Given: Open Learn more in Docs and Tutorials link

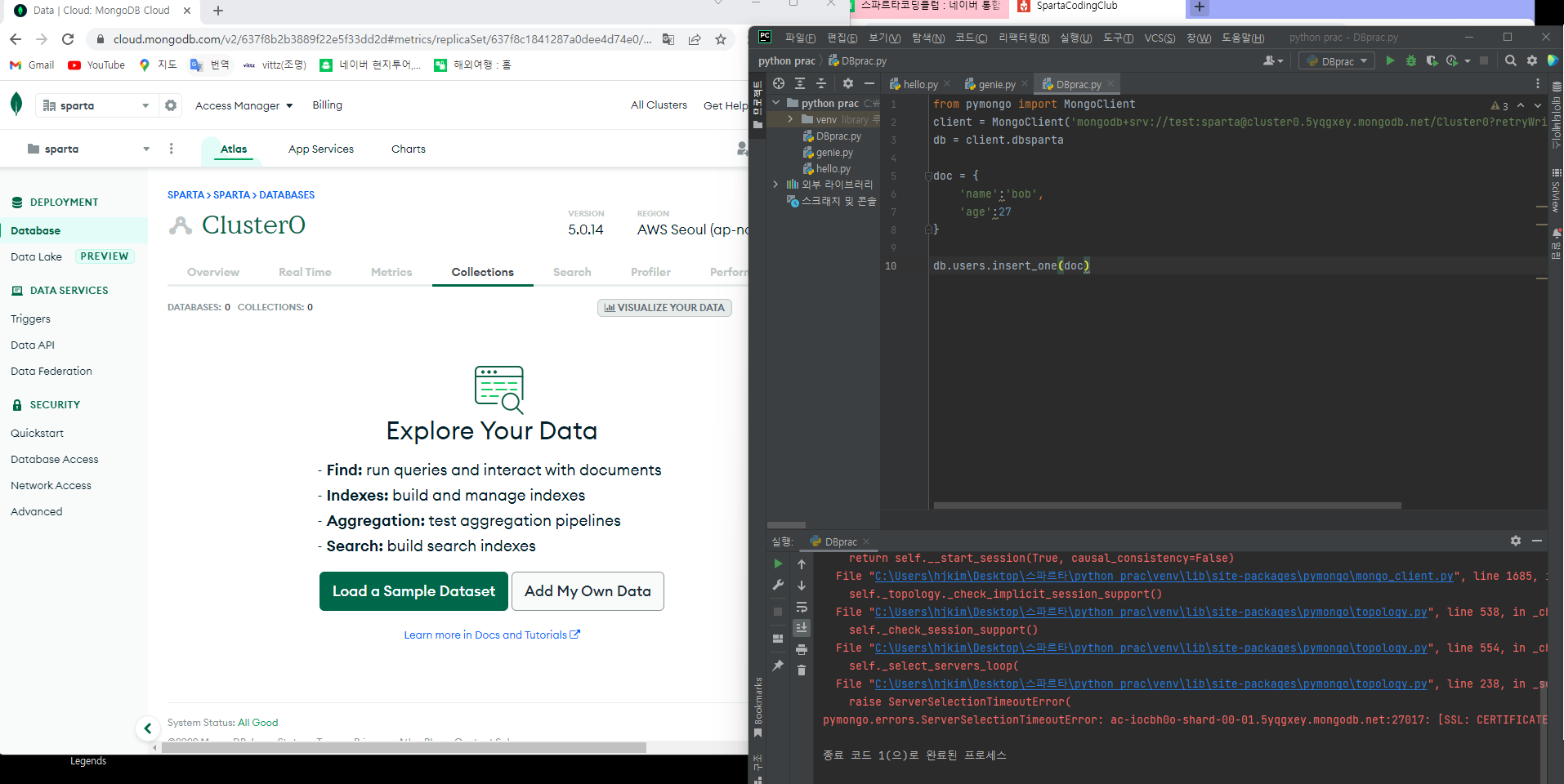Looking at the screenshot, I should [492, 635].
